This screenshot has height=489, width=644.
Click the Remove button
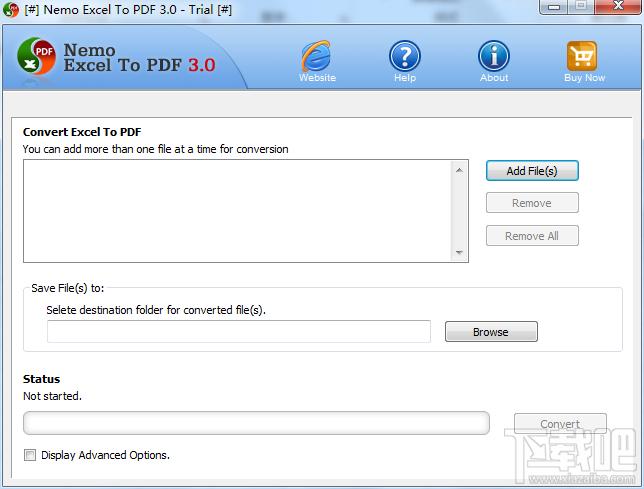(x=532, y=203)
